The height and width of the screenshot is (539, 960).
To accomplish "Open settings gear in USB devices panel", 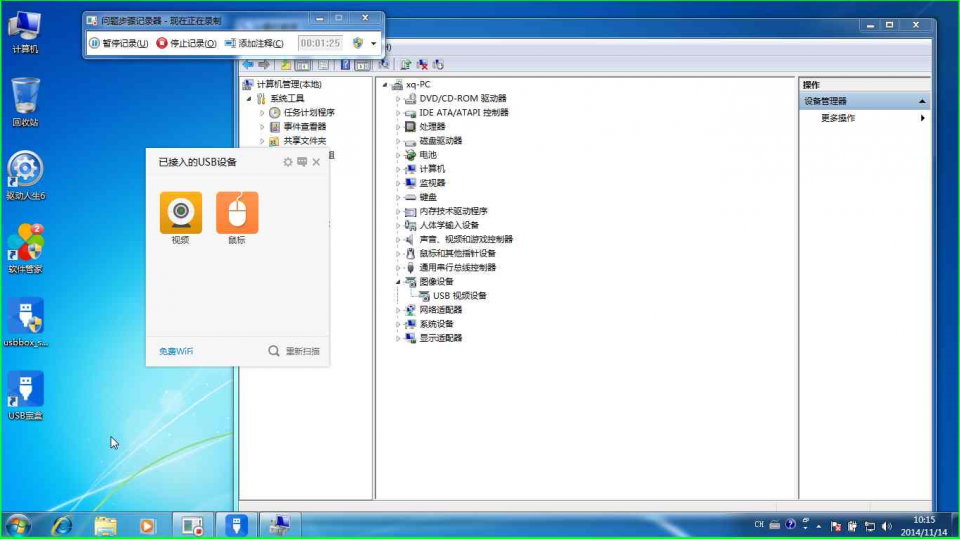I will click(288, 162).
